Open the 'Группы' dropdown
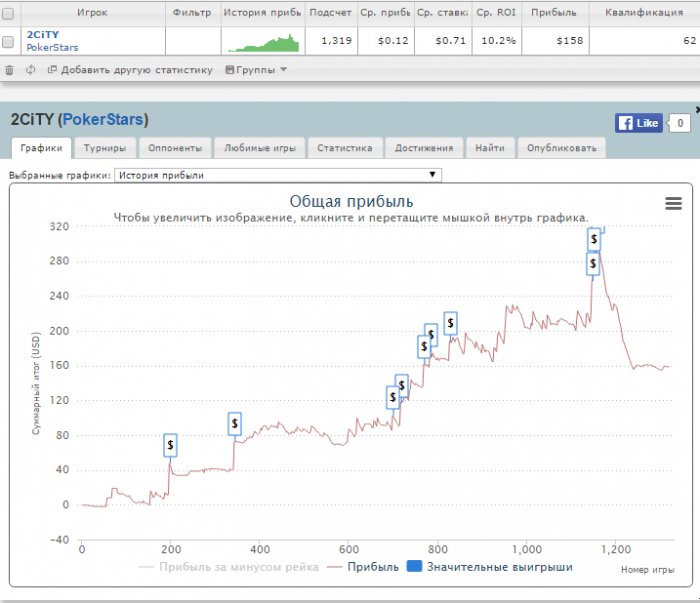The width and height of the screenshot is (700, 603). (256, 70)
